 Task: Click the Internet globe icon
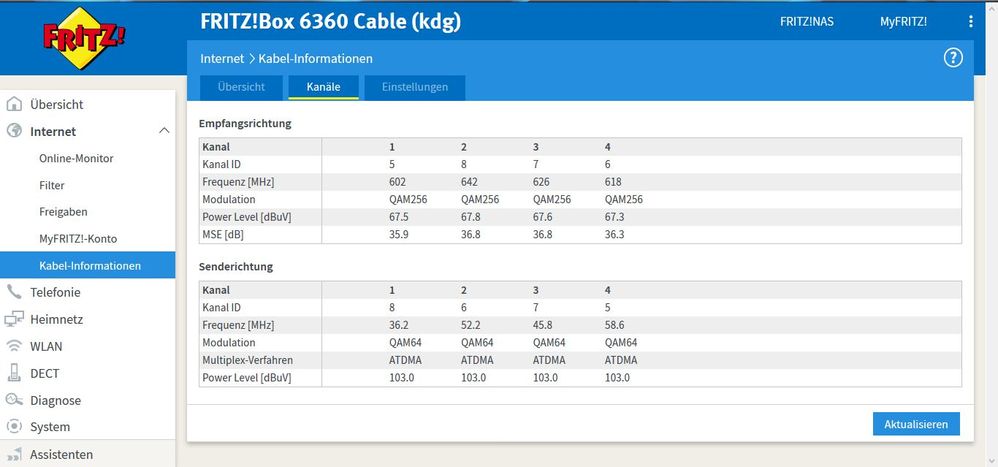pyautogui.click(x=14, y=131)
